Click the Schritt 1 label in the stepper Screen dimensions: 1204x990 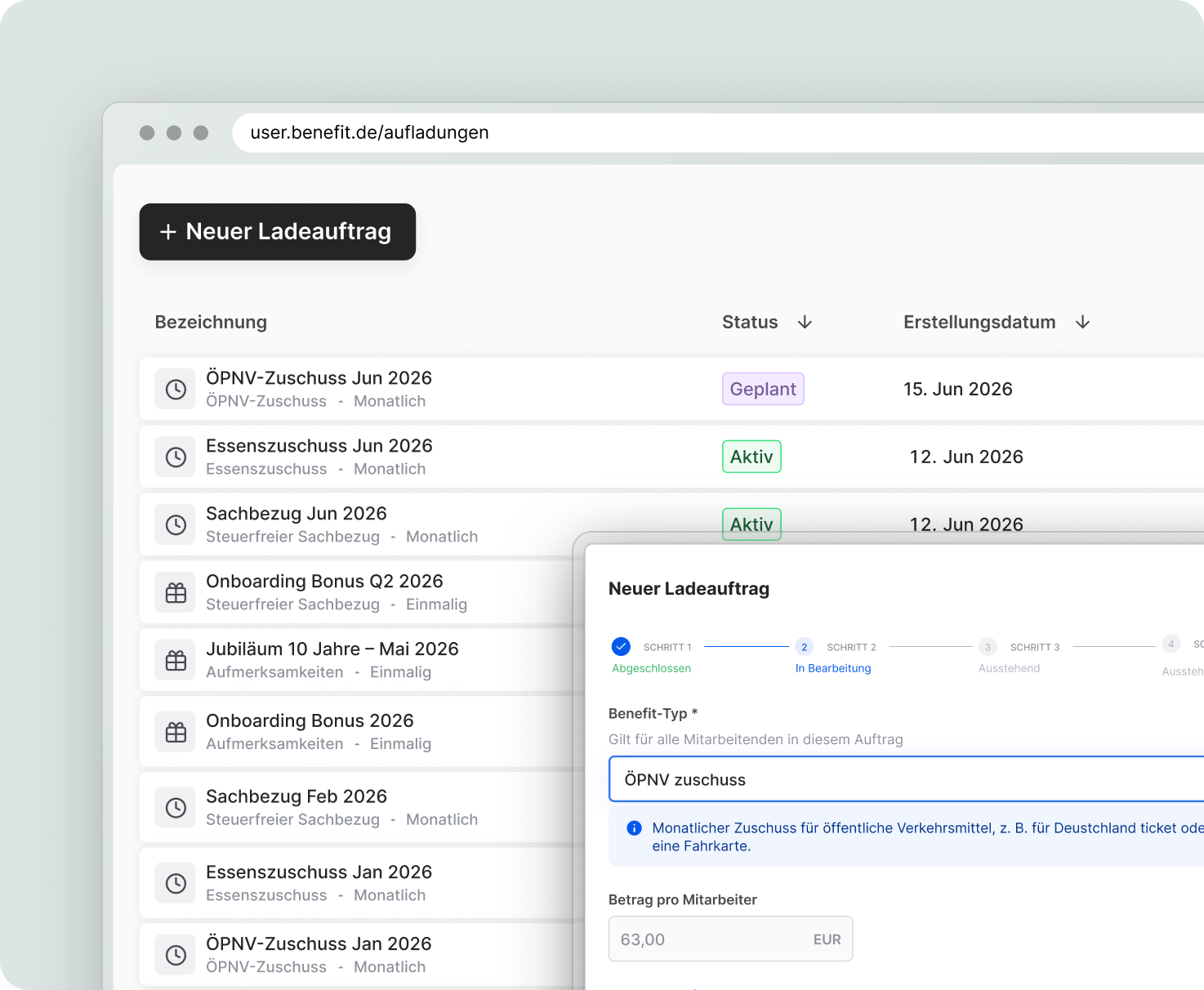(x=667, y=647)
